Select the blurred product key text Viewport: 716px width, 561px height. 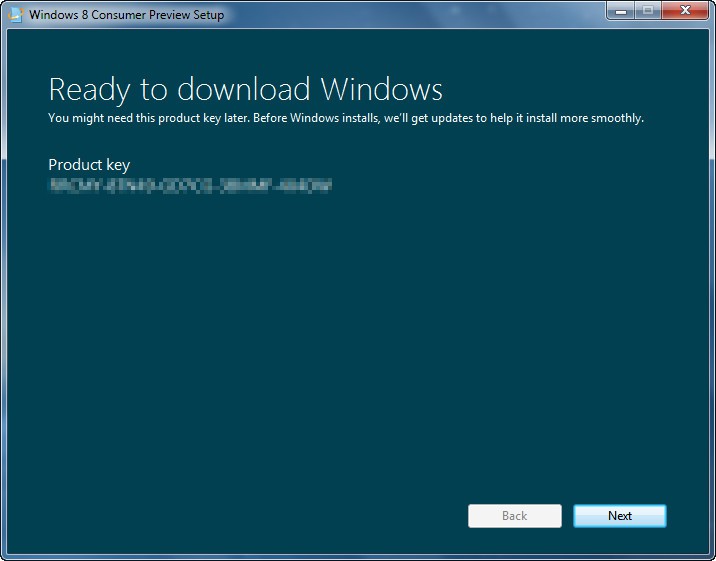190,185
